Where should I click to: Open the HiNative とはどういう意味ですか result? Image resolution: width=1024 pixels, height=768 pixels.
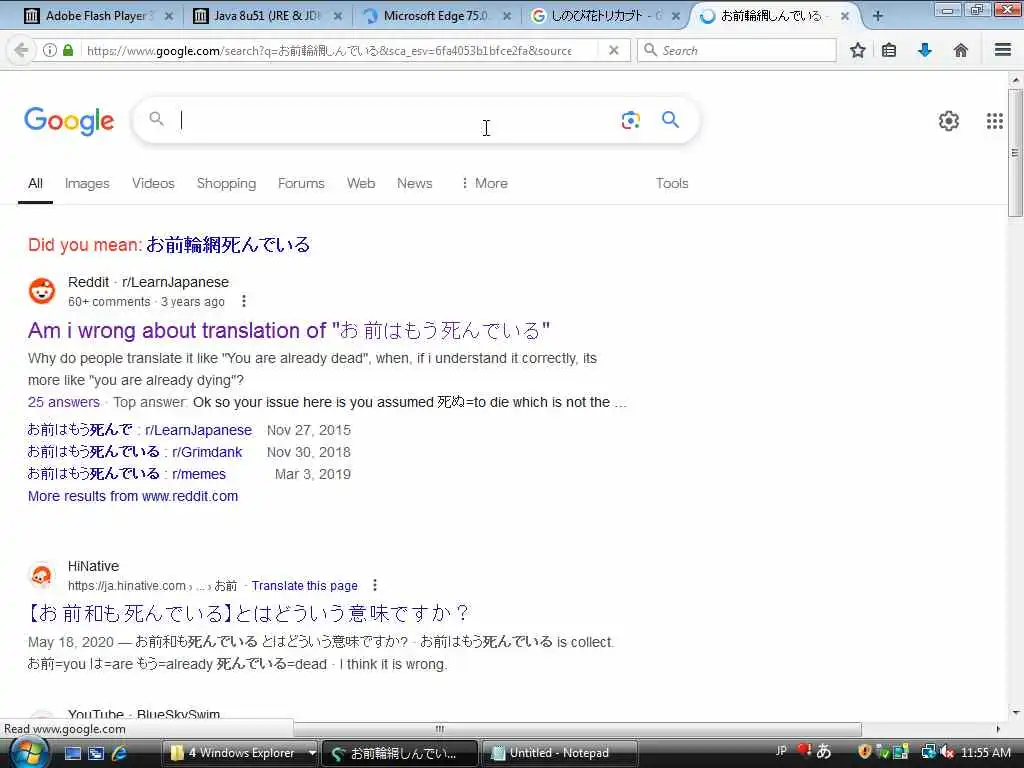pyautogui.click(x=249, y=613)
